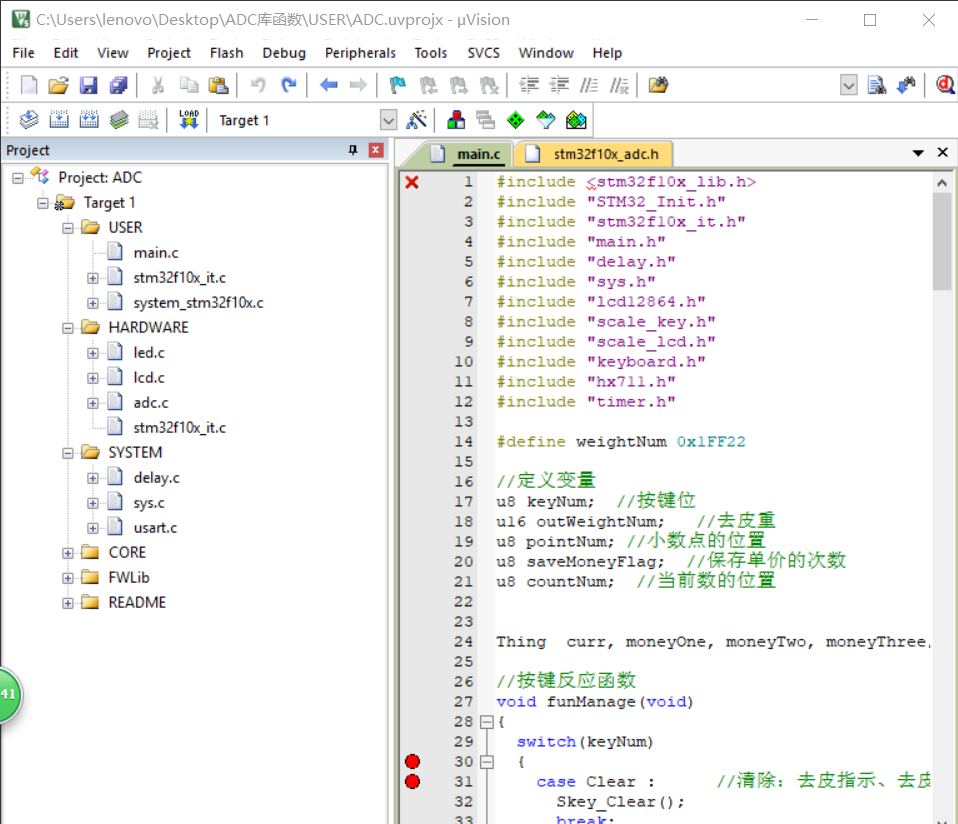Open the SVCS menu

coord(483,53)
